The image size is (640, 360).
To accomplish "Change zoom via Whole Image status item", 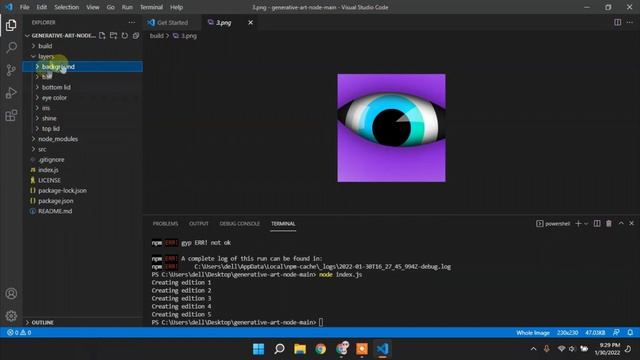I will click(x=533, y=333).
